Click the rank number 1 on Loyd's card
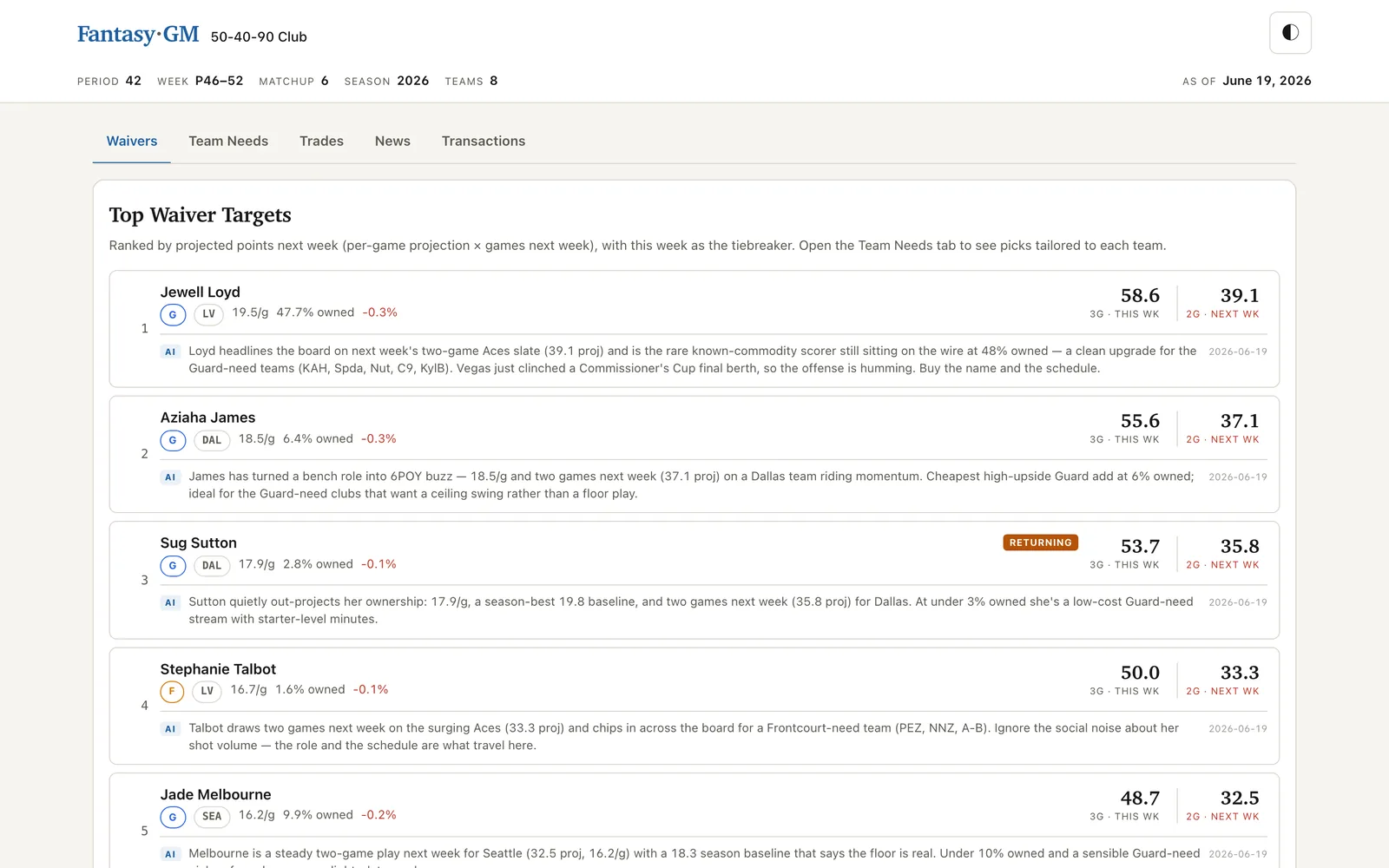This screenshot has height=868, width=1389. (144, 328)
